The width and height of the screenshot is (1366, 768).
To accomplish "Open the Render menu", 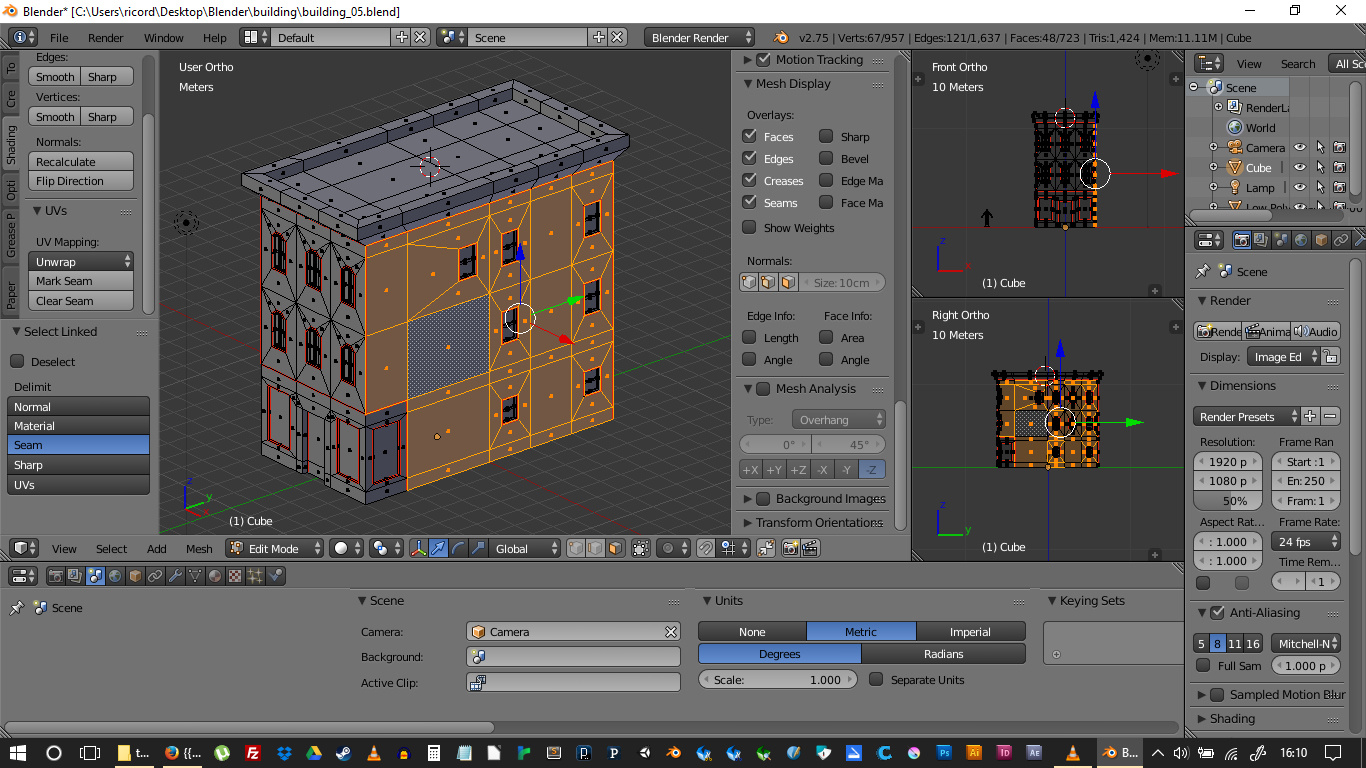I will pyautogui.click(x=105, y=37).
